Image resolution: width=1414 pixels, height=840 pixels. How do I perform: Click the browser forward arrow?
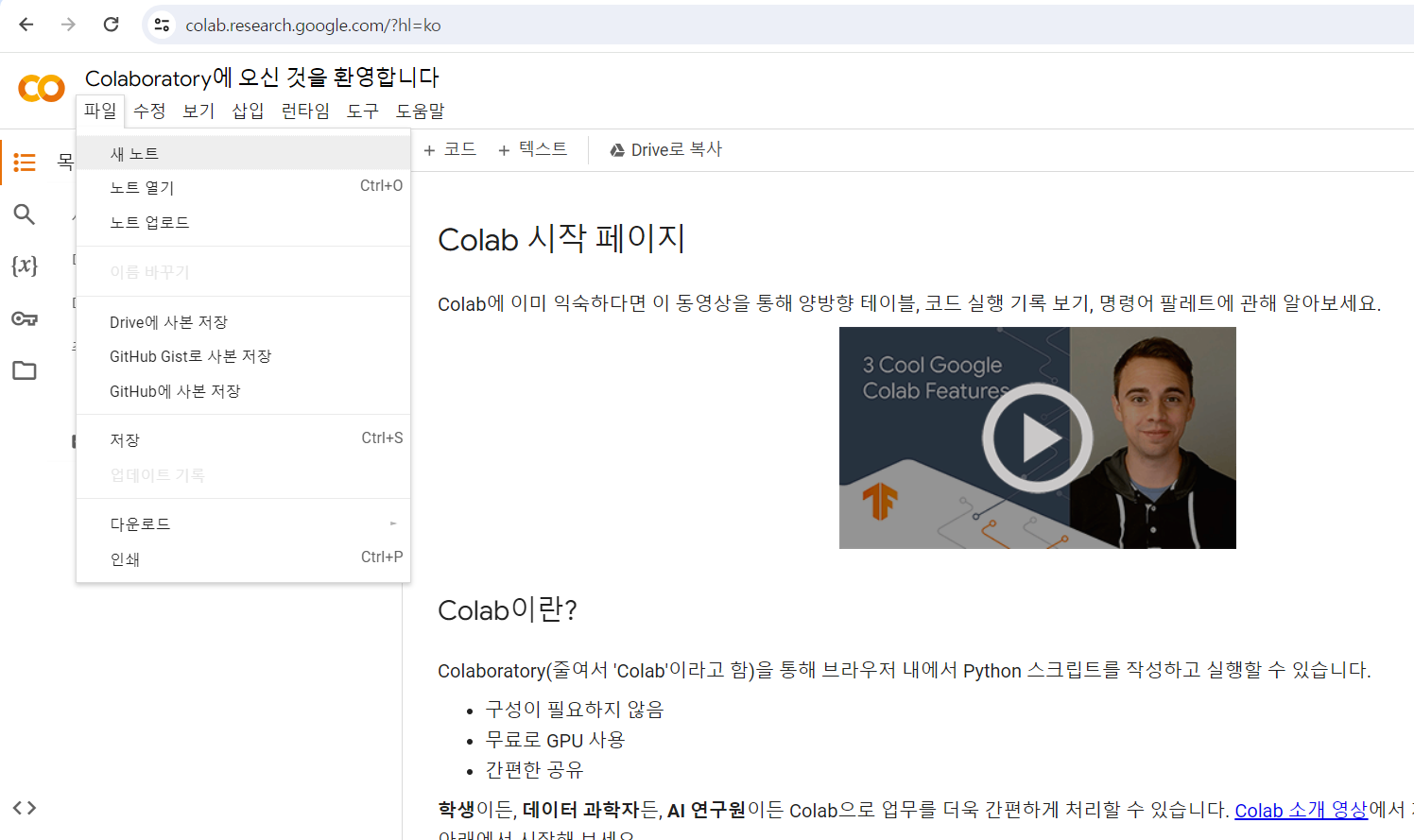(x=68, y=25)
